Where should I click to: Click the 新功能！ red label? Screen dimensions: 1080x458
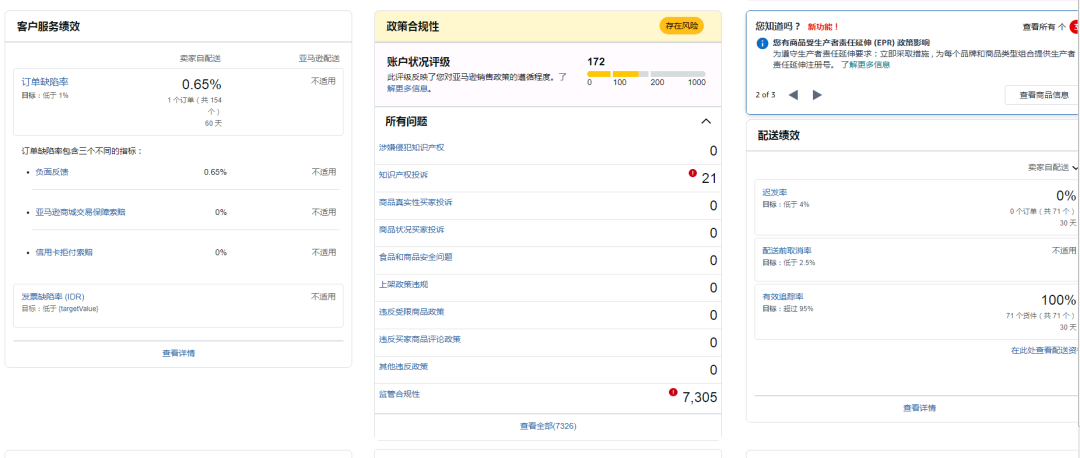coord(824,27)
